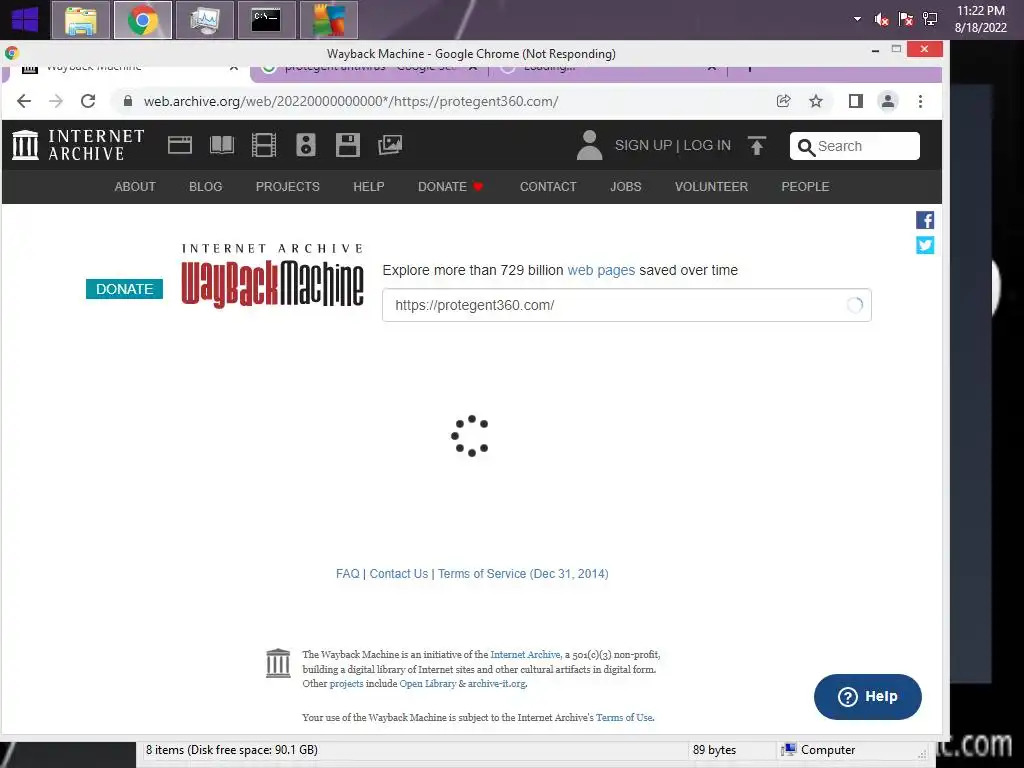
Task: Click the Computer status bar entry
Action: point(819,750)
